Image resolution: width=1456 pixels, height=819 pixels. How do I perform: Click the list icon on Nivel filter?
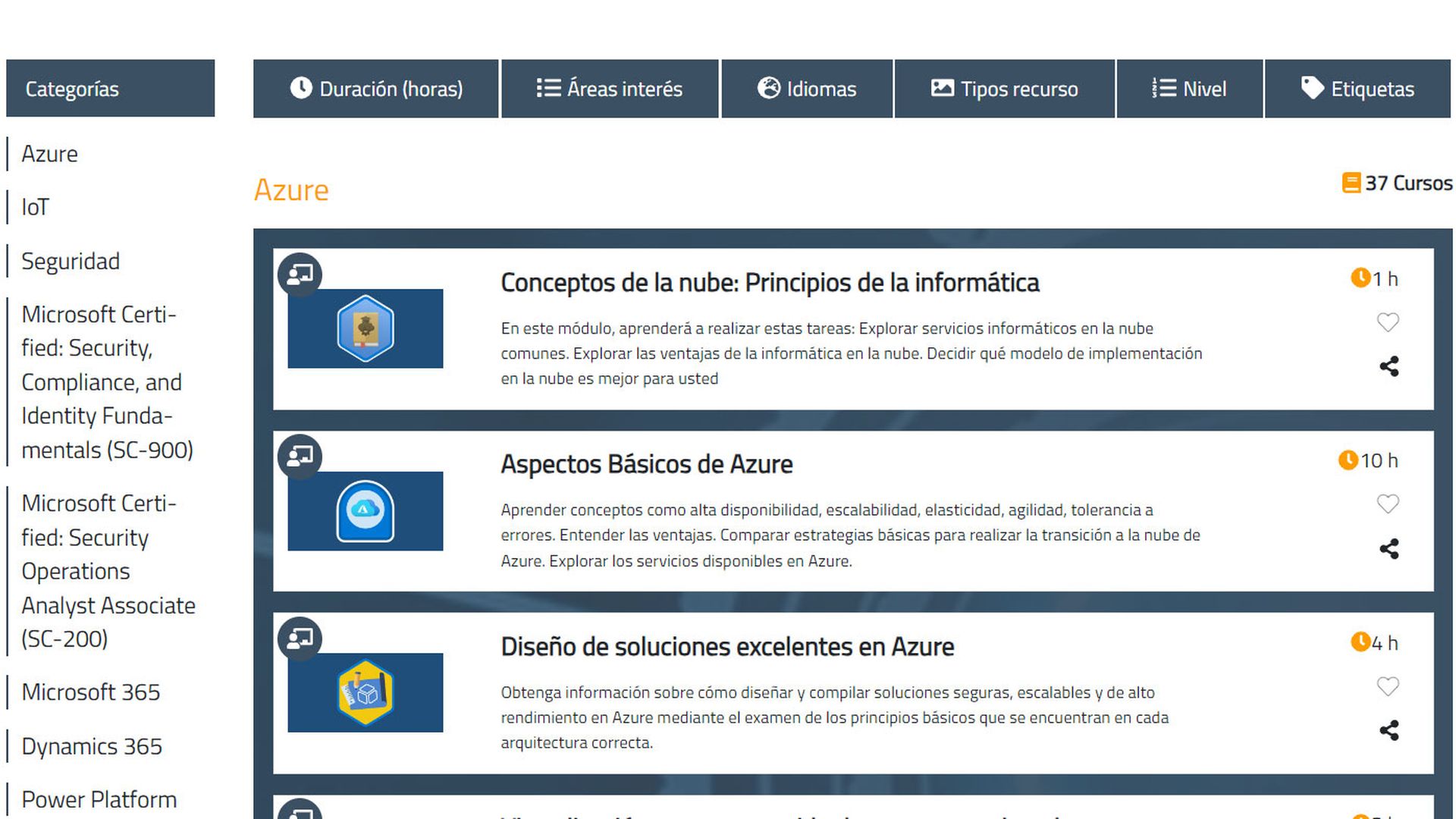click(x=1163, y=88)
